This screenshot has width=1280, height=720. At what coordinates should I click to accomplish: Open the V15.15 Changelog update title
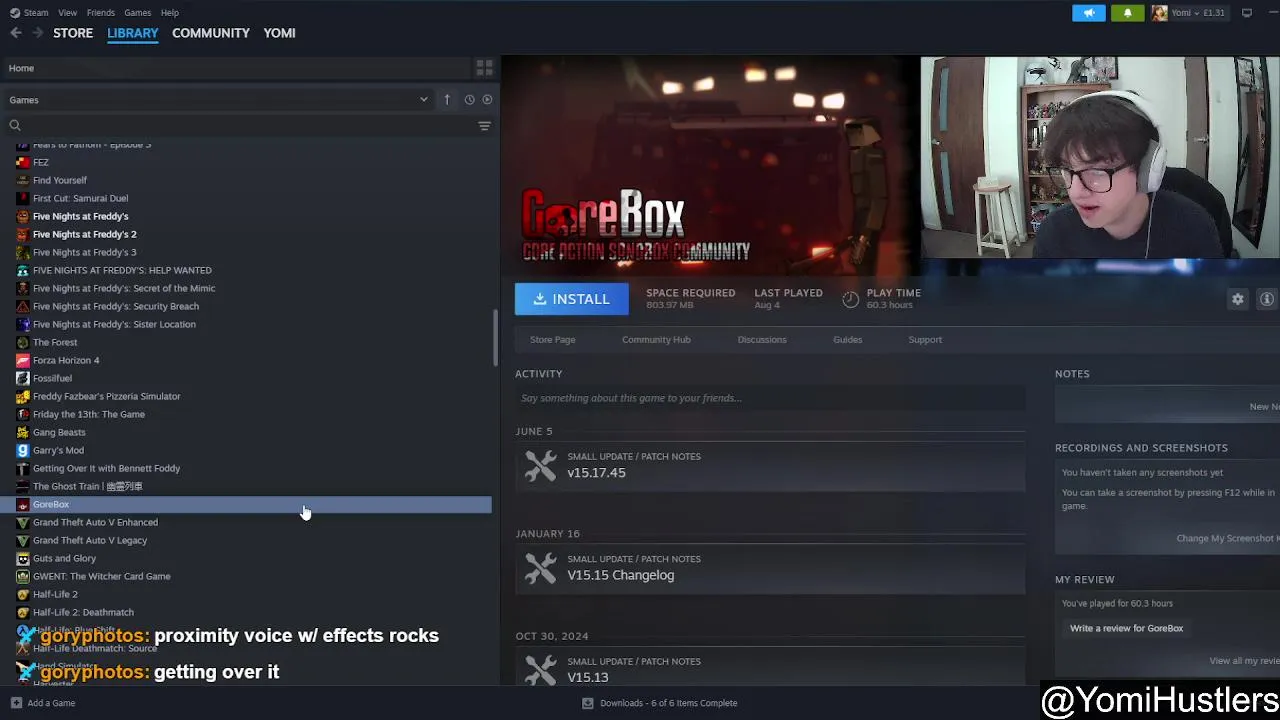[620, 575]
